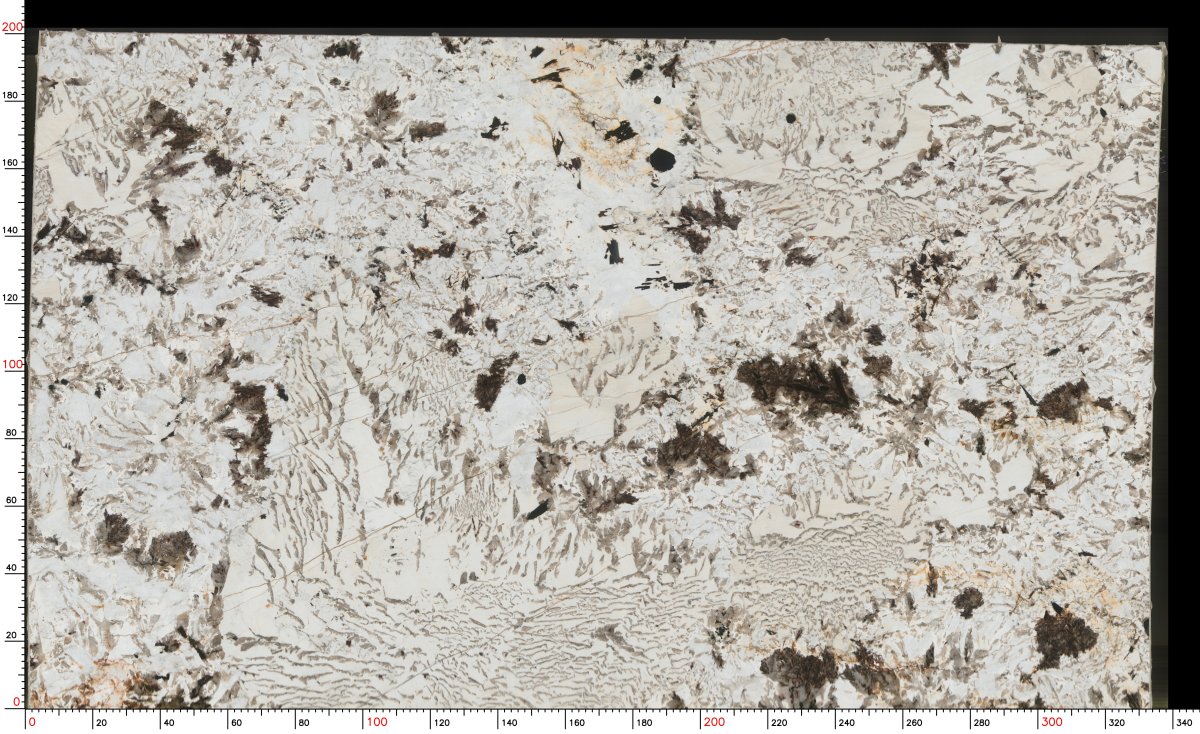The height and width of the screenshot is (734, 1200).
Task: Click the 60 label on the horizontal ruler
Action: (236, 722)
